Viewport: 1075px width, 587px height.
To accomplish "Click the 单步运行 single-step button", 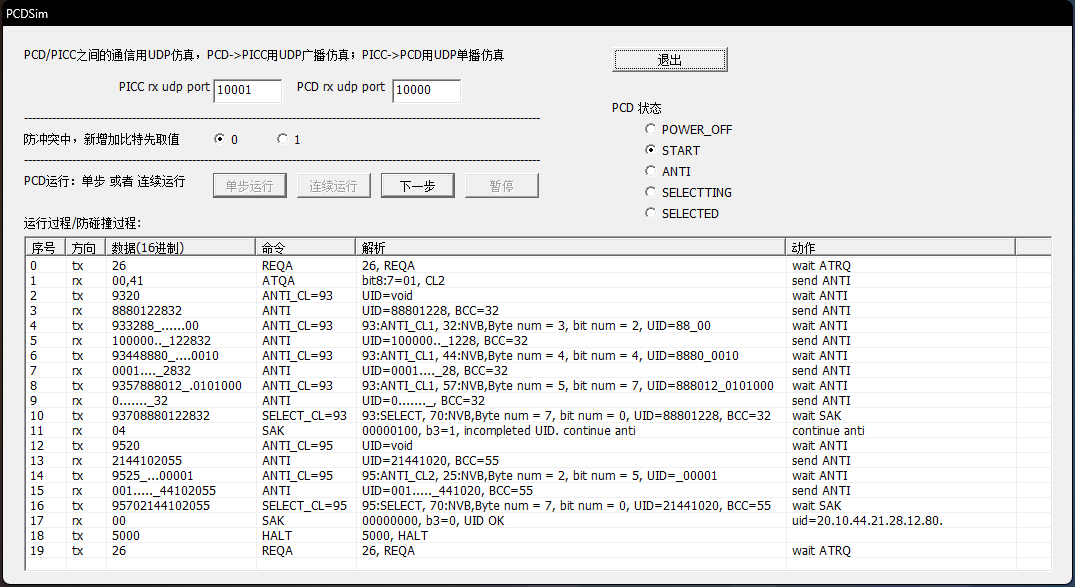I will [x=249, y=186].
